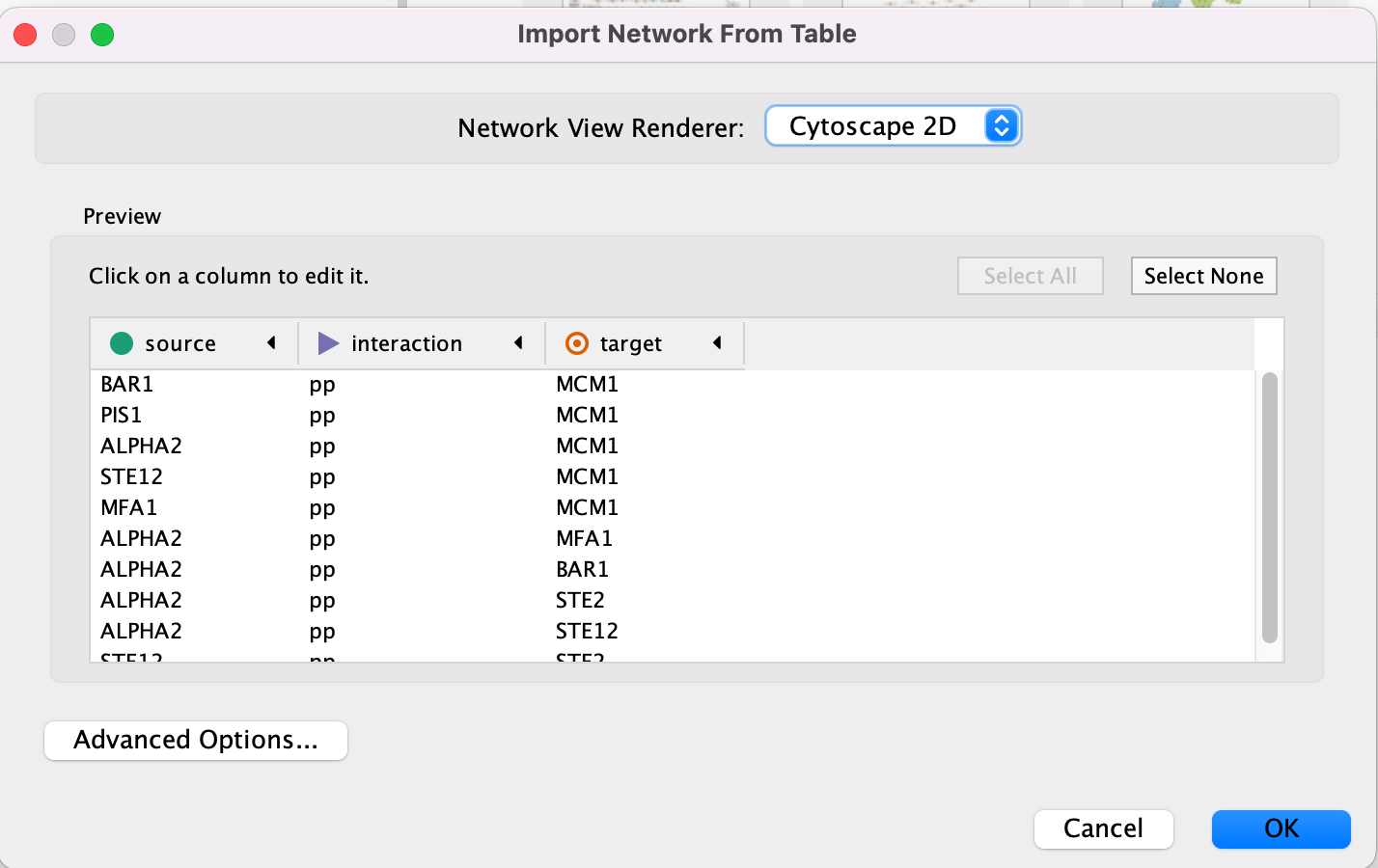Open the interaction column dropdown arrow

click(519, 343)
